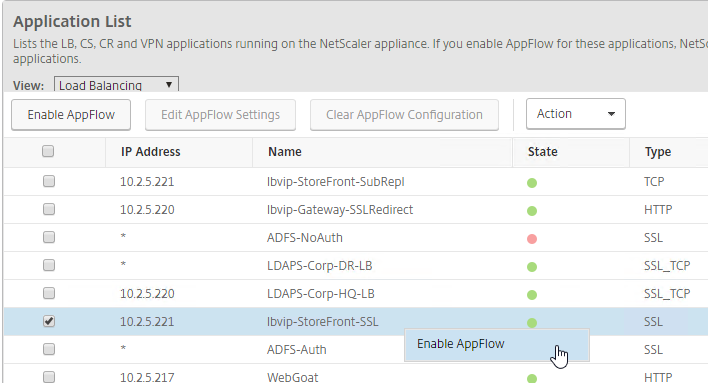Open the View Load Balancing dropdown

point(116,84)
